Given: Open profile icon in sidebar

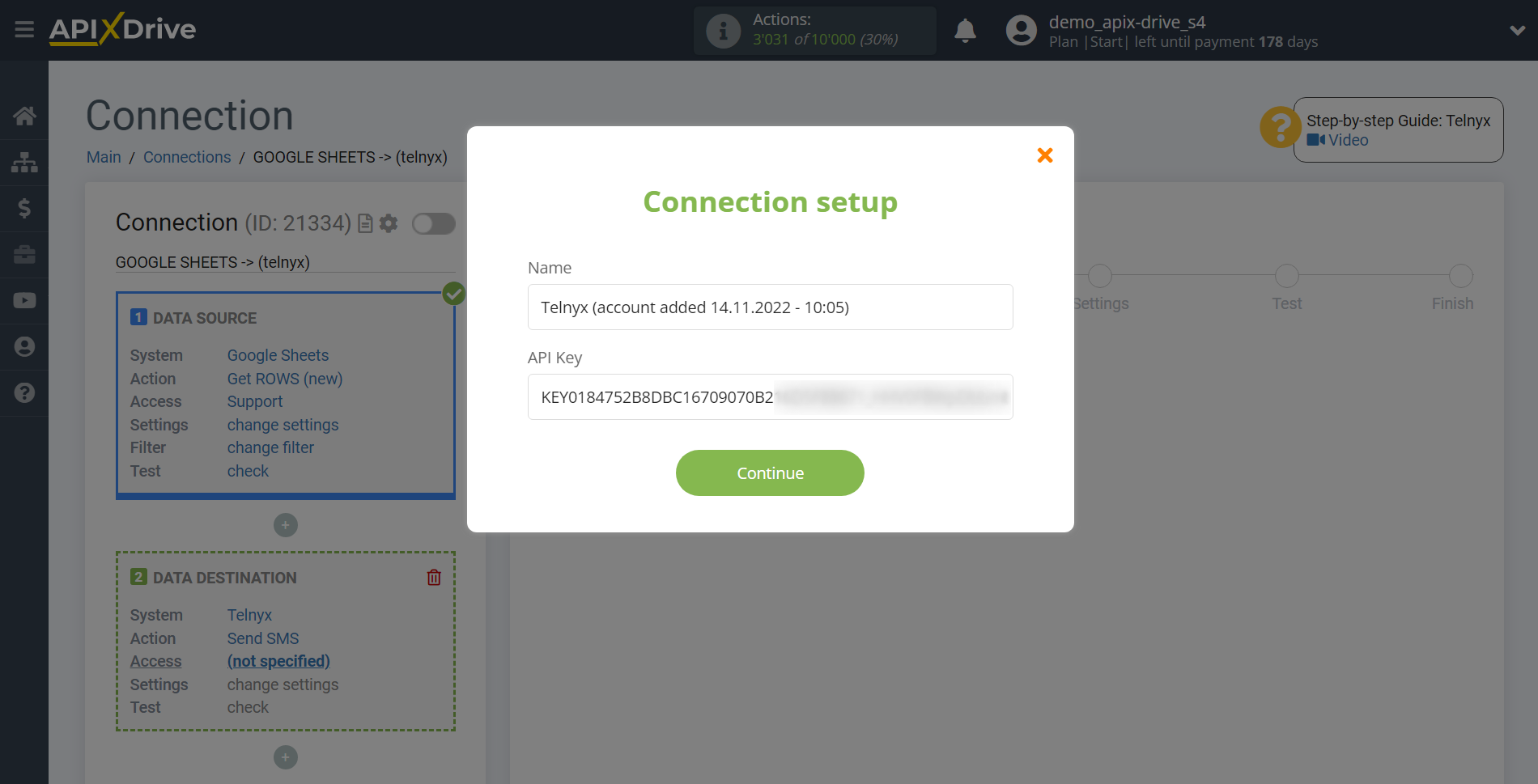Looking at the screenshot, I should tap(24, 346).
